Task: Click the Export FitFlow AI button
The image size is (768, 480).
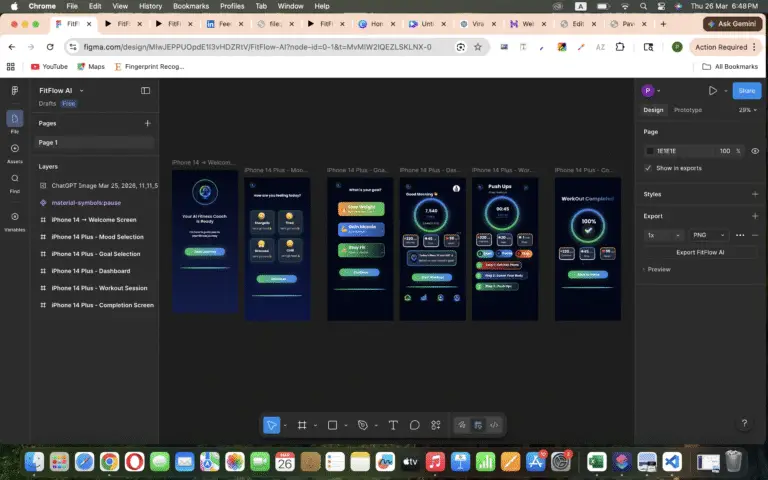Action: pos(700,252)
